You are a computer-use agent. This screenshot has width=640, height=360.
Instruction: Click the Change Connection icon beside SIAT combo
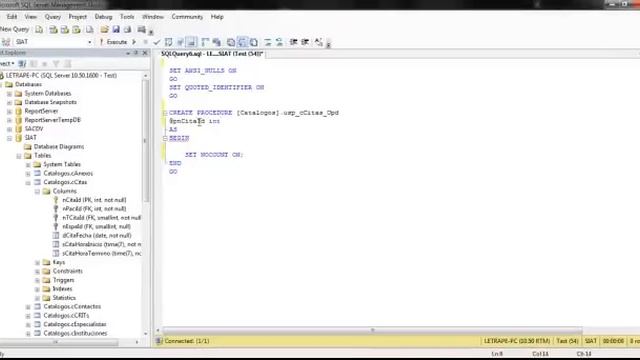click(x=6, y=42)
